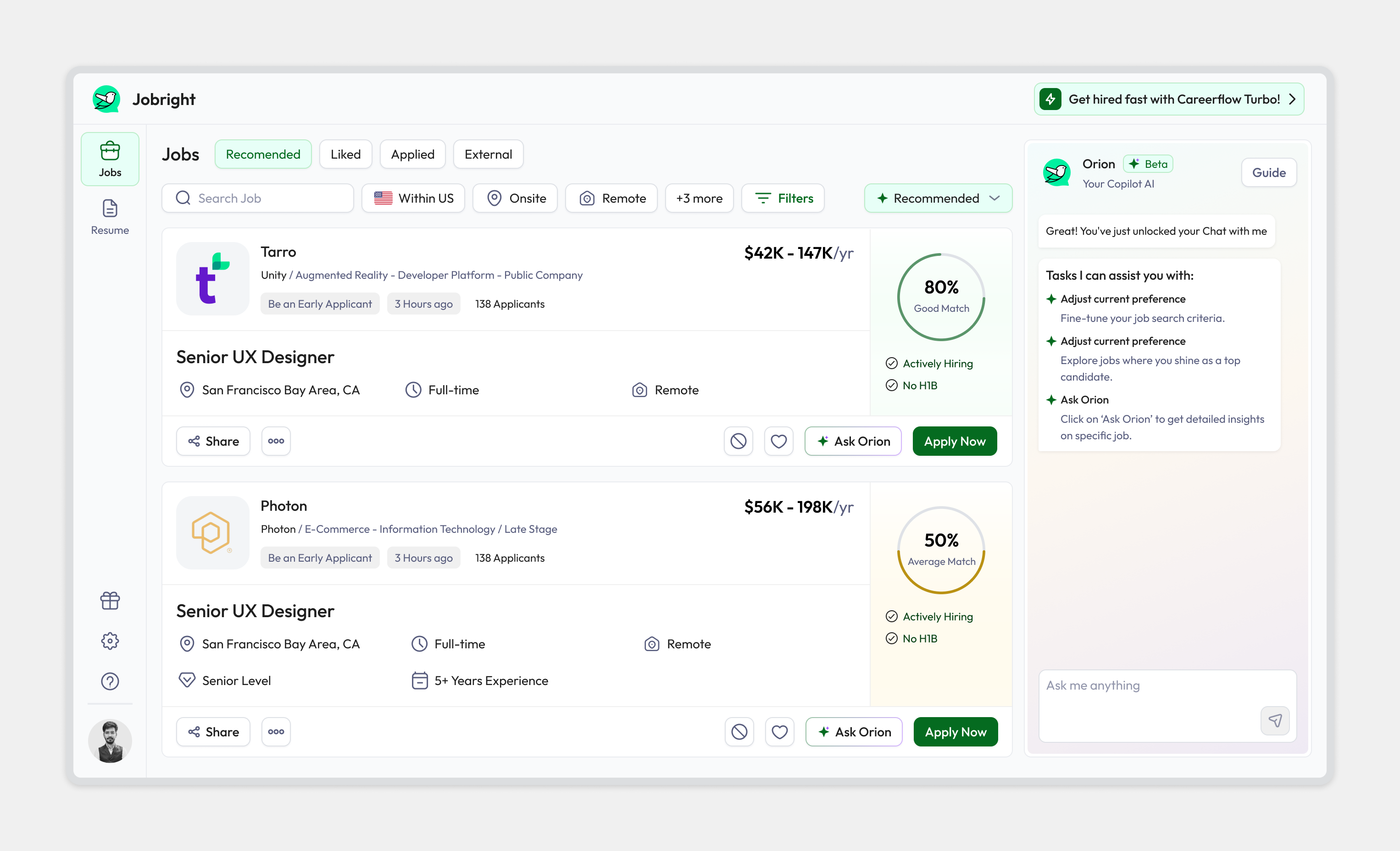Click Apply Now on the Tarro job
Screen dimensions: 1400x851
(955, 441)
